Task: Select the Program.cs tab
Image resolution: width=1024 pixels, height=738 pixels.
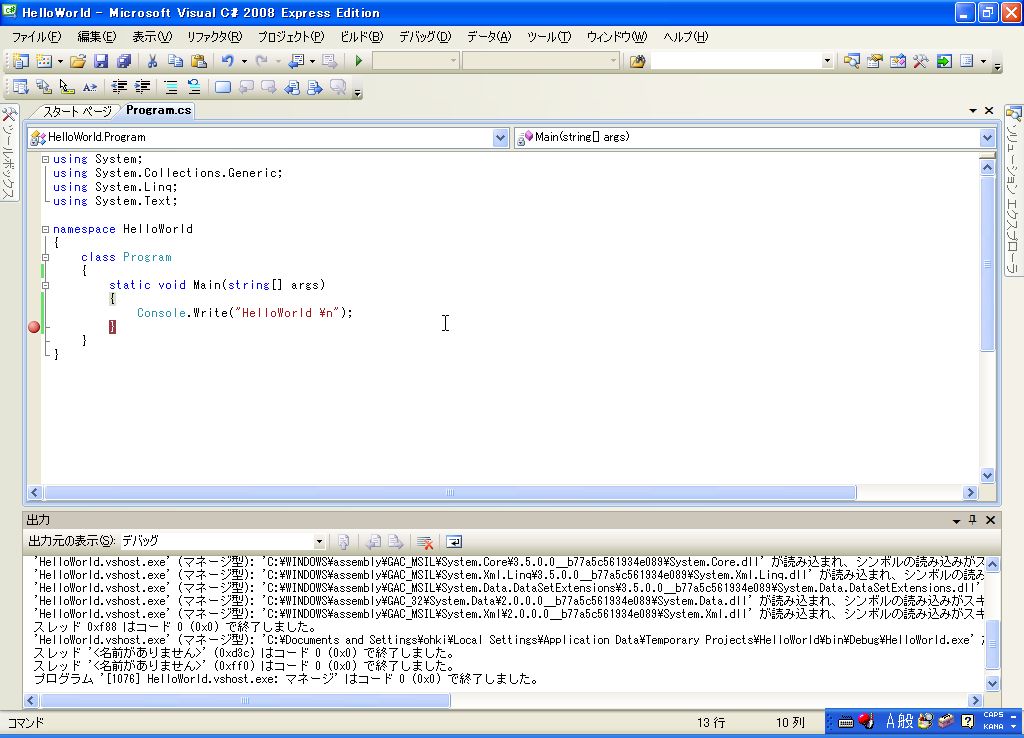Action: coord(159,110)
